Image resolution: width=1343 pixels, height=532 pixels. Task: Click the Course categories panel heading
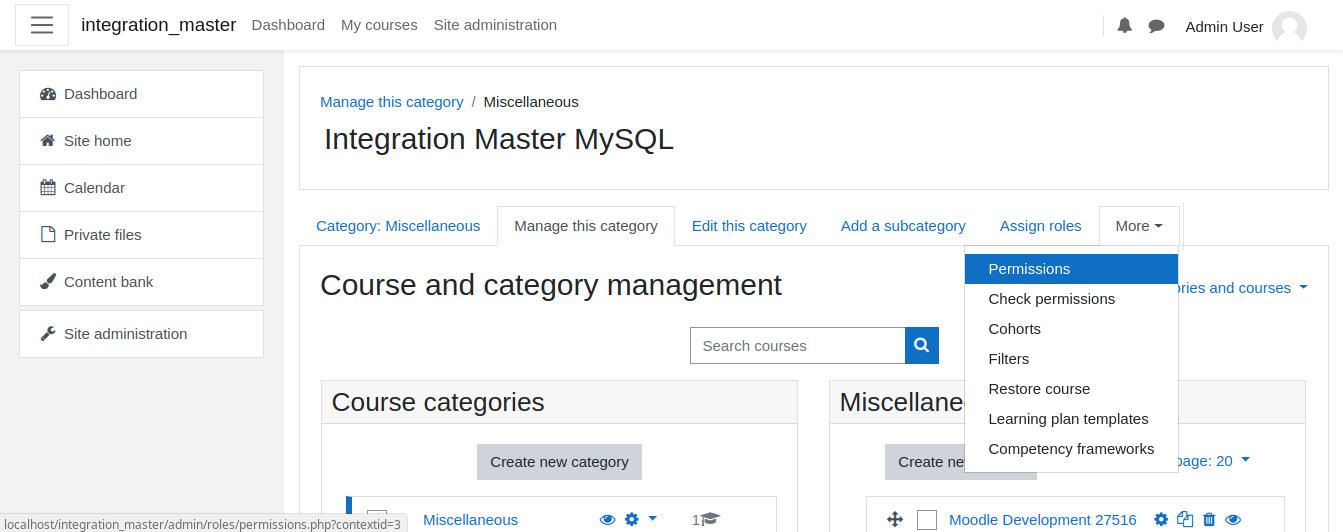click(438, 402)
